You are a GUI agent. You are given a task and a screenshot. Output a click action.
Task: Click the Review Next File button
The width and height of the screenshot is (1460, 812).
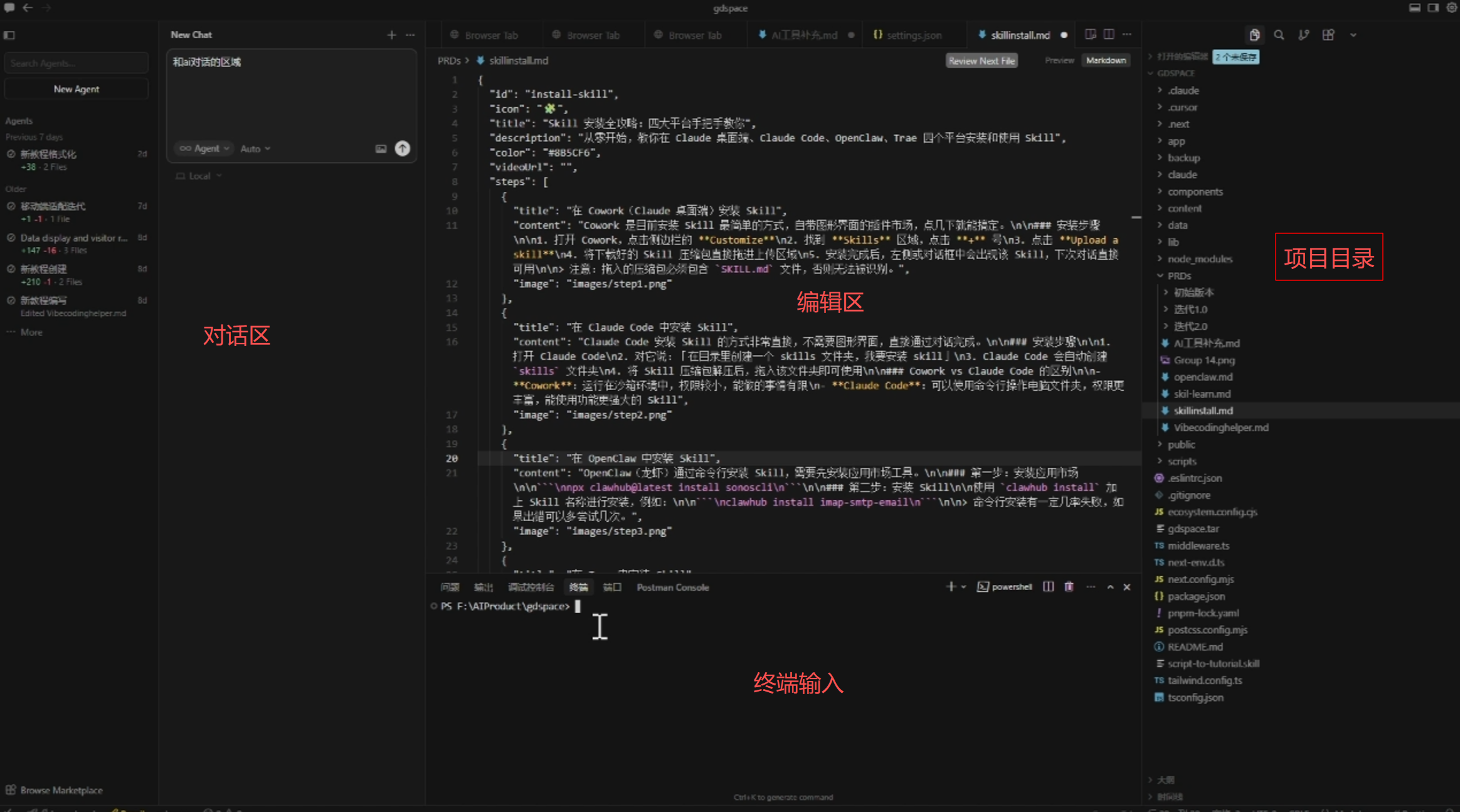pos(981,61)
